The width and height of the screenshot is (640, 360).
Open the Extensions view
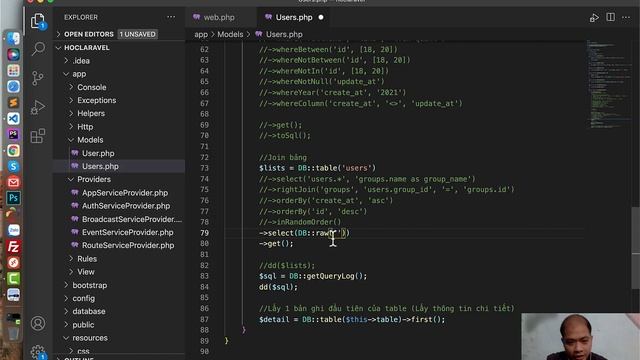coord(38,136)
